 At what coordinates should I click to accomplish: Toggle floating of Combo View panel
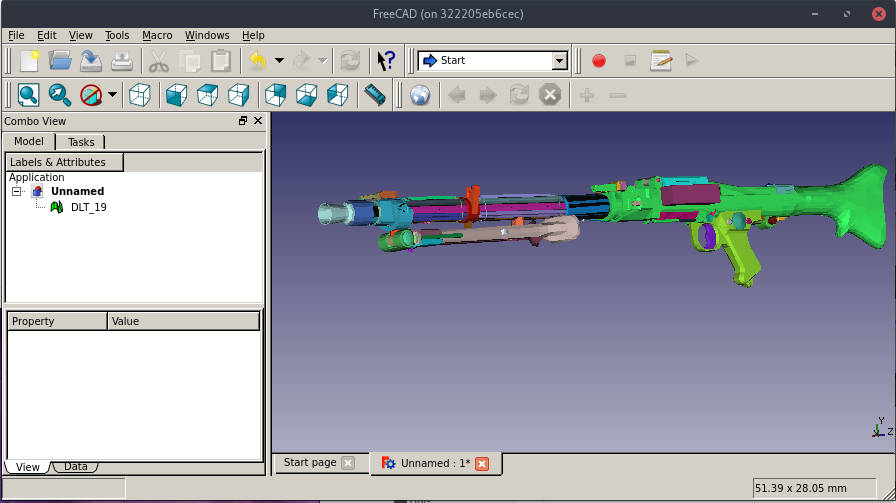click(243, 120)
